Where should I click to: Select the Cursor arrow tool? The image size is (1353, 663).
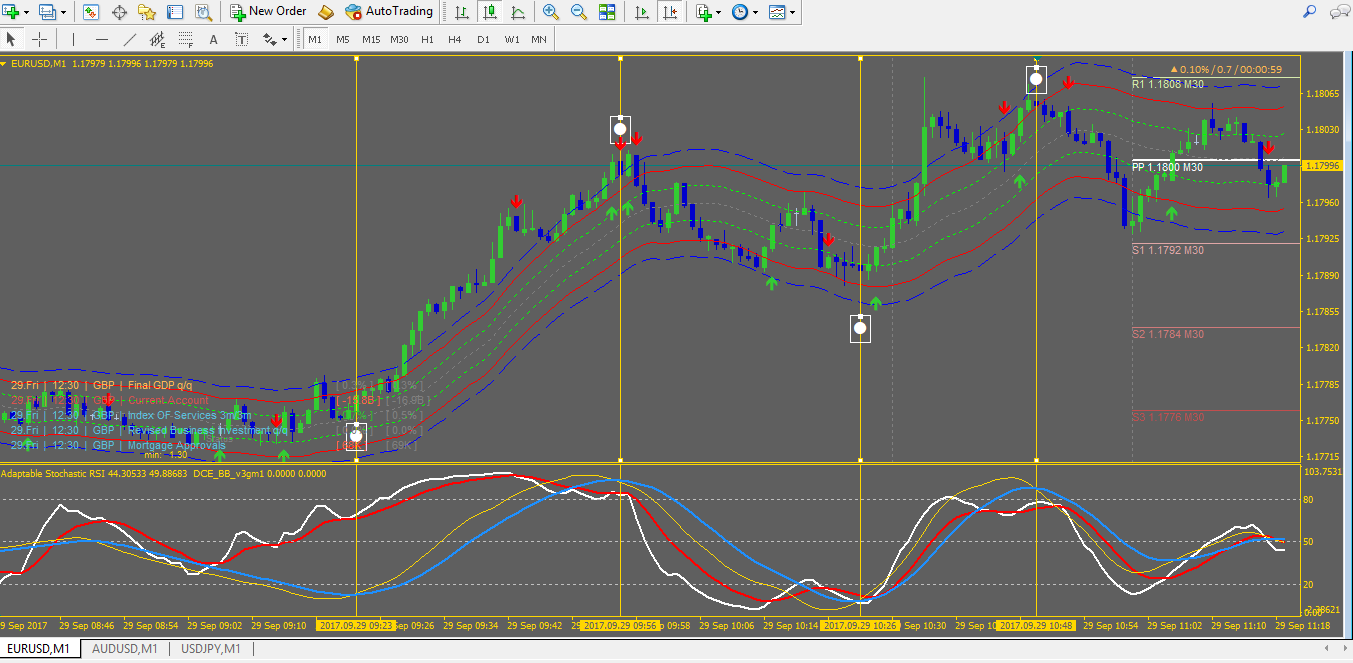click(x=11, y=39)
